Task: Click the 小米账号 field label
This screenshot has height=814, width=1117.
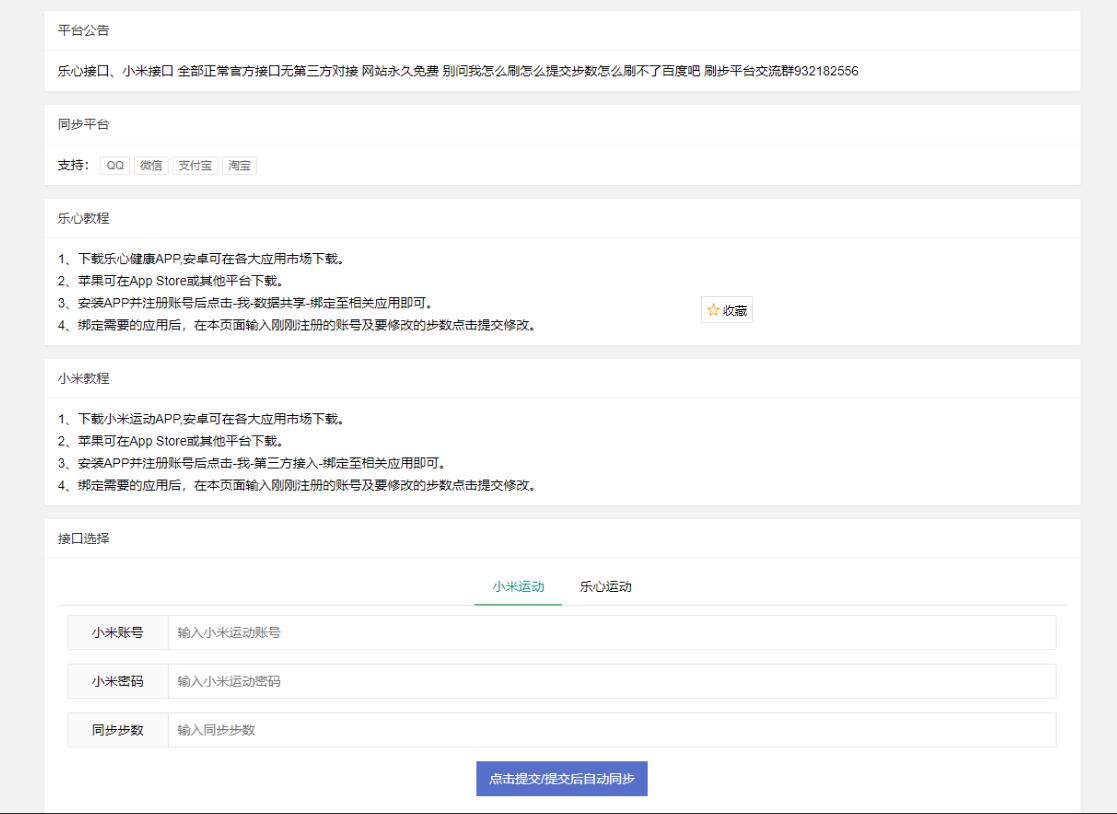Action: [118, 633]
